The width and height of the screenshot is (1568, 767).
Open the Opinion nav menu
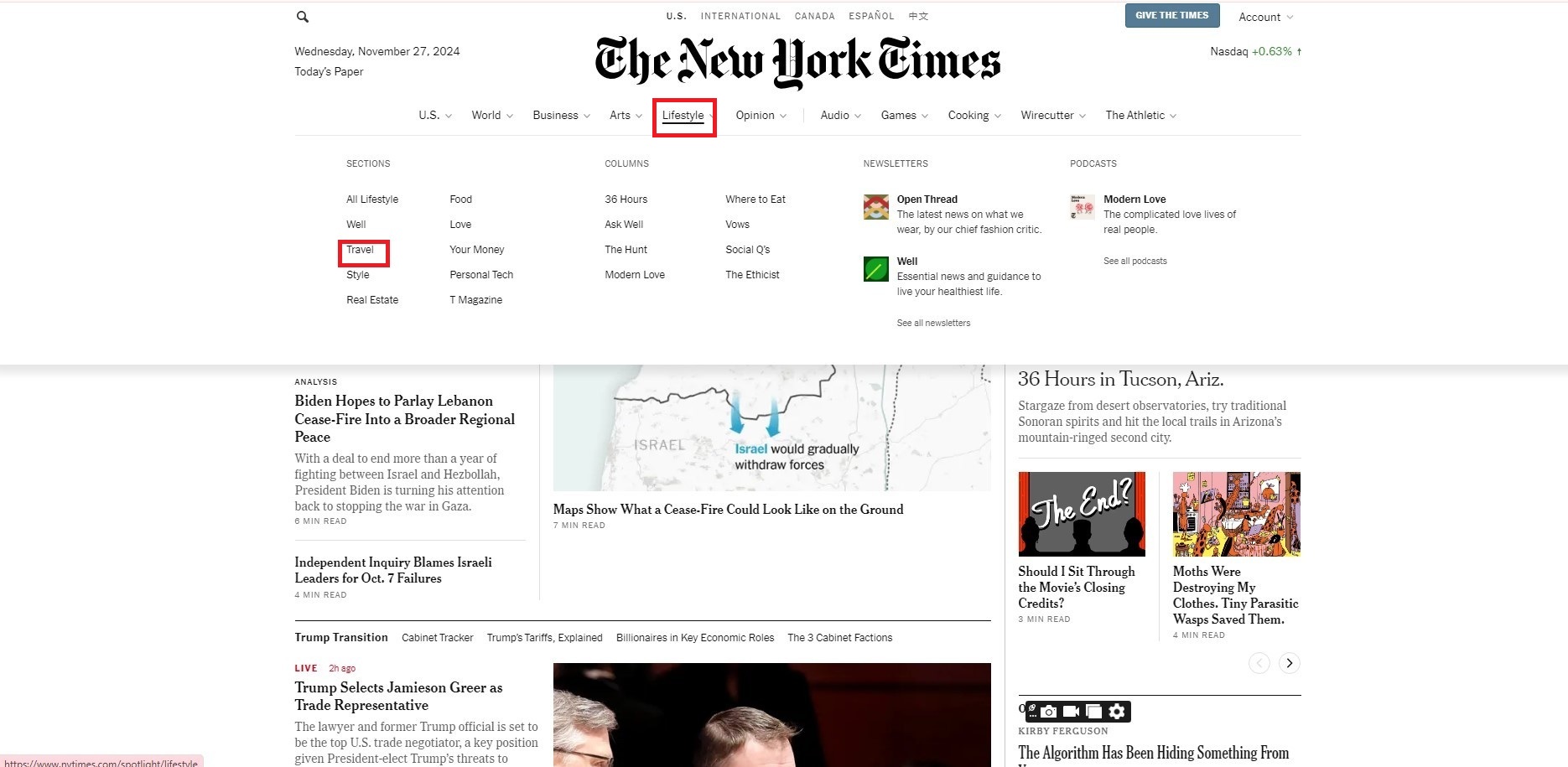tap(761, 115)
